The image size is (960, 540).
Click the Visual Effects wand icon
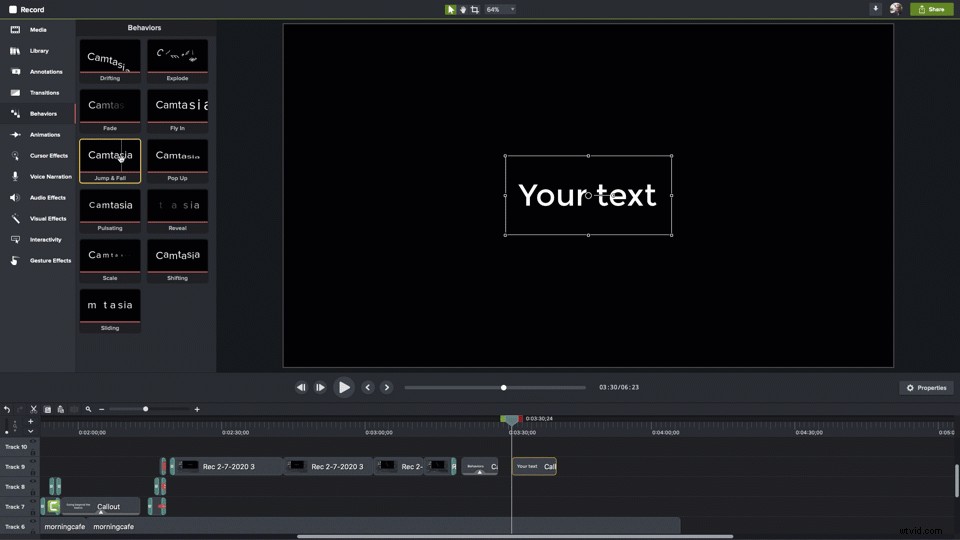coord(15,219)
